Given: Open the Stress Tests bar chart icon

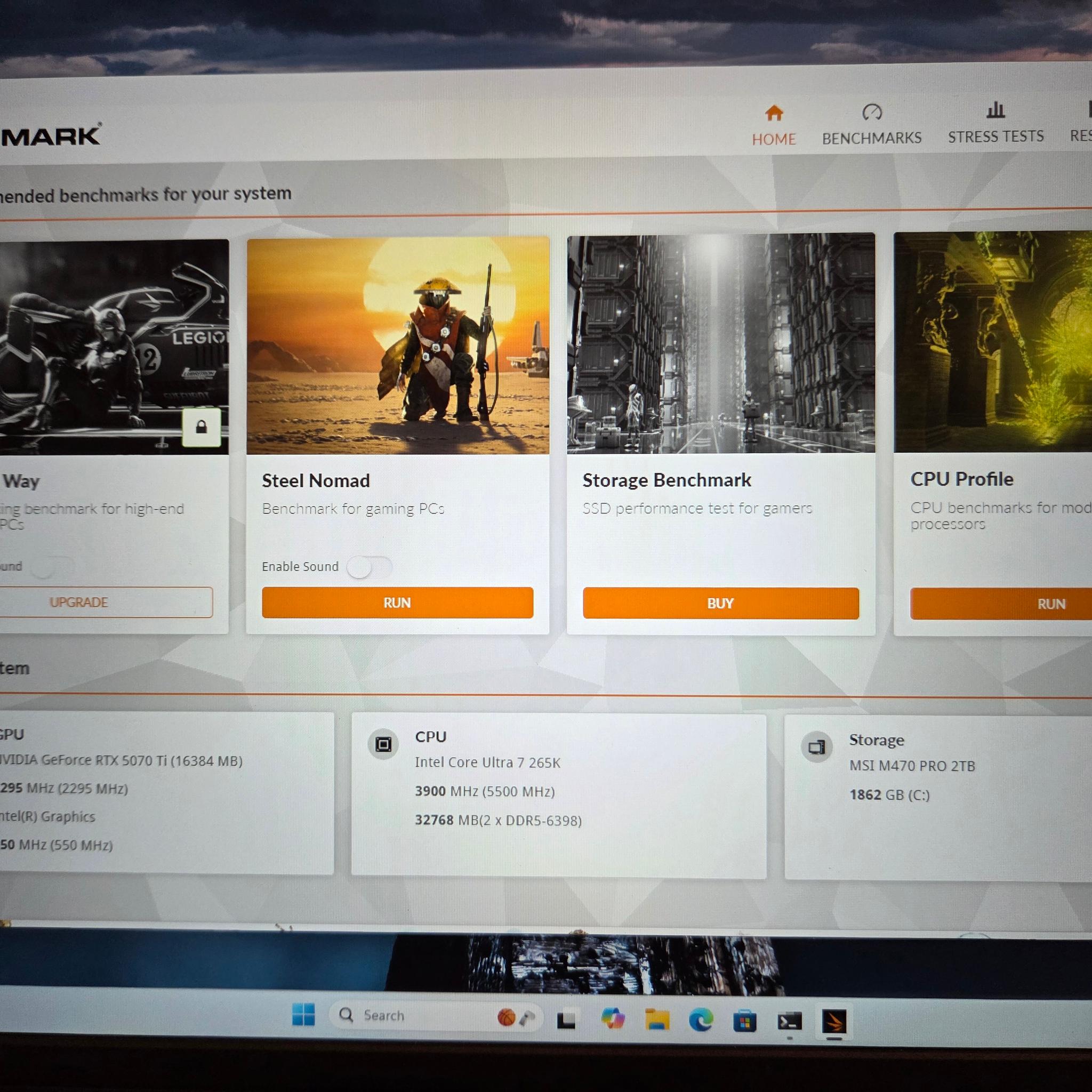Looking at the screenshot, I should click(x=995, y=110).
